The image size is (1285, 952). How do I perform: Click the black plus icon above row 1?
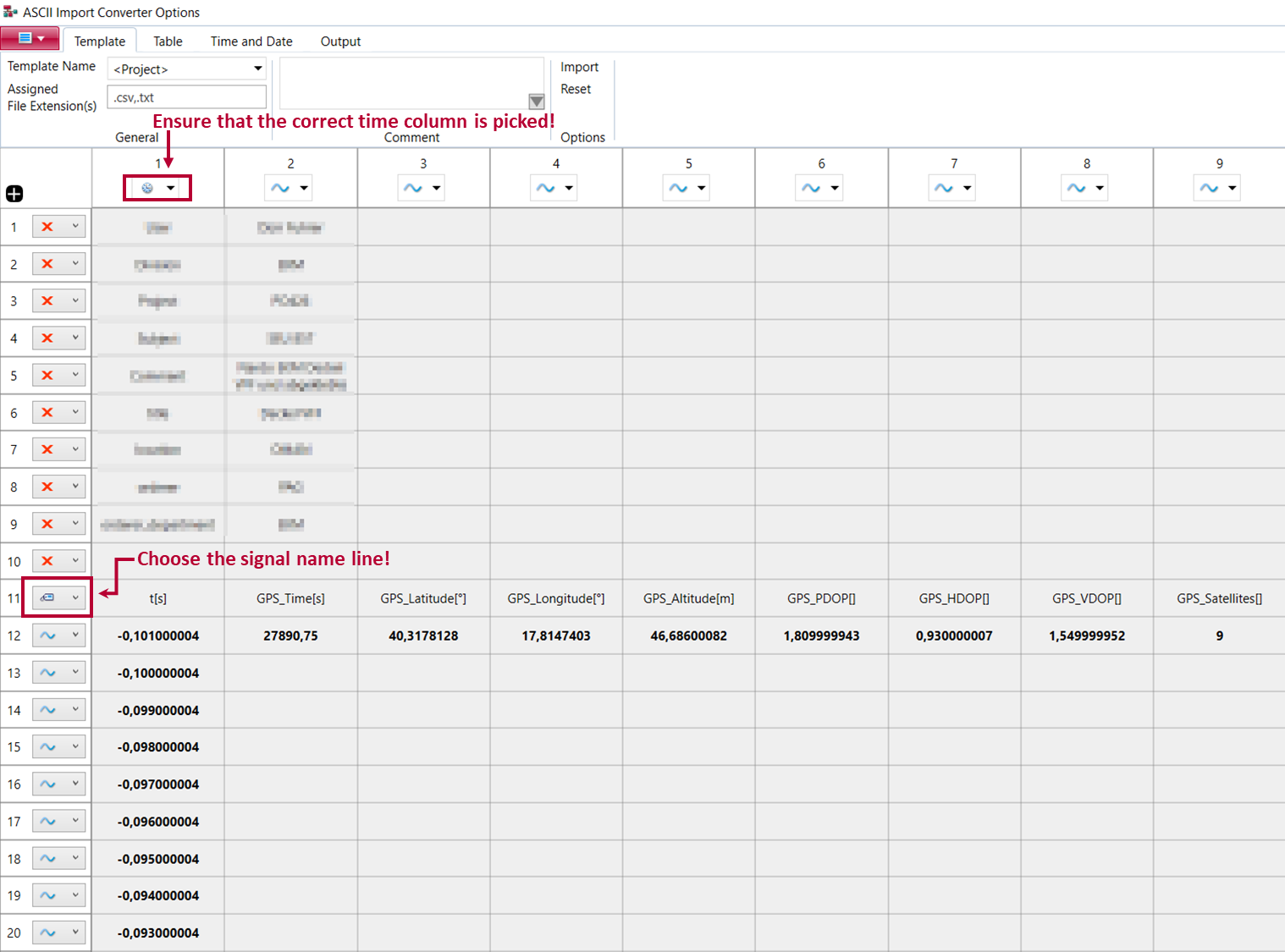tap(14, 194)
